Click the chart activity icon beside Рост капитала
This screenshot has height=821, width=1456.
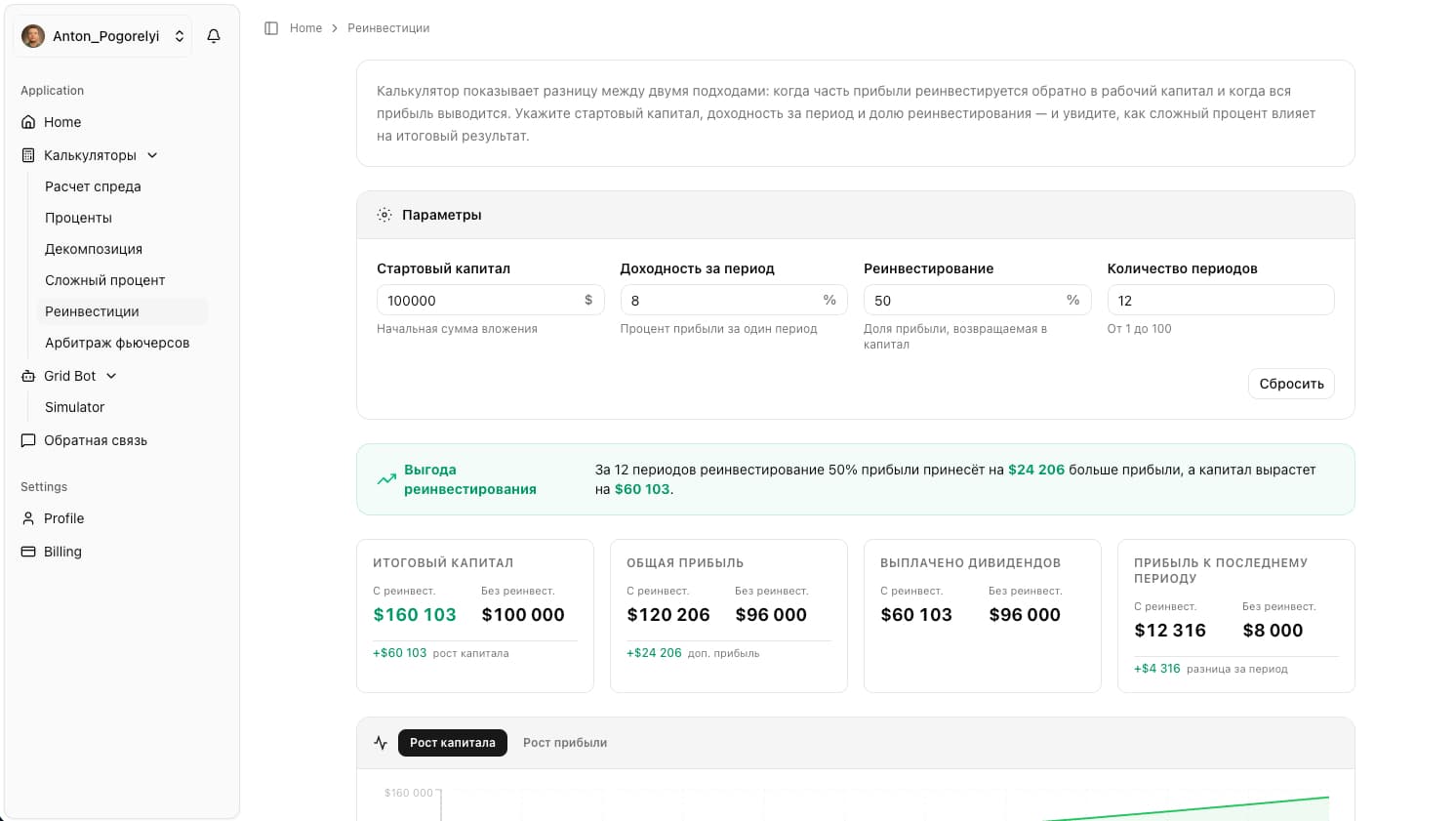pos(381,743)
